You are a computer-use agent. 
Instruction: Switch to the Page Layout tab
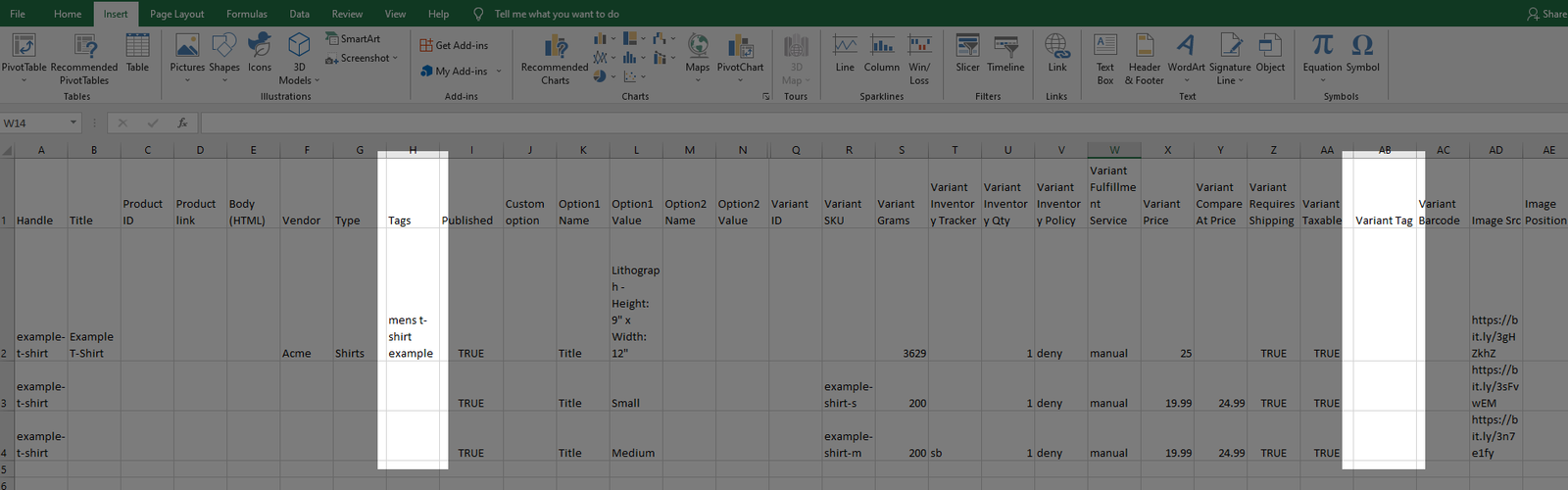176,14
